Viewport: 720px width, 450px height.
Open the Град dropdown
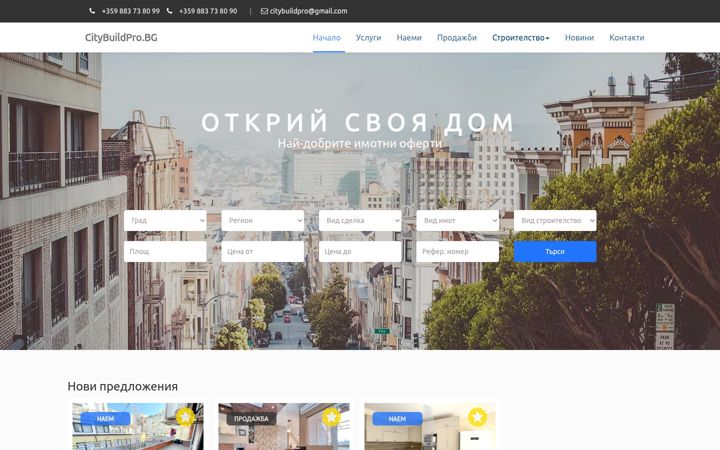[x=165, y=220]
